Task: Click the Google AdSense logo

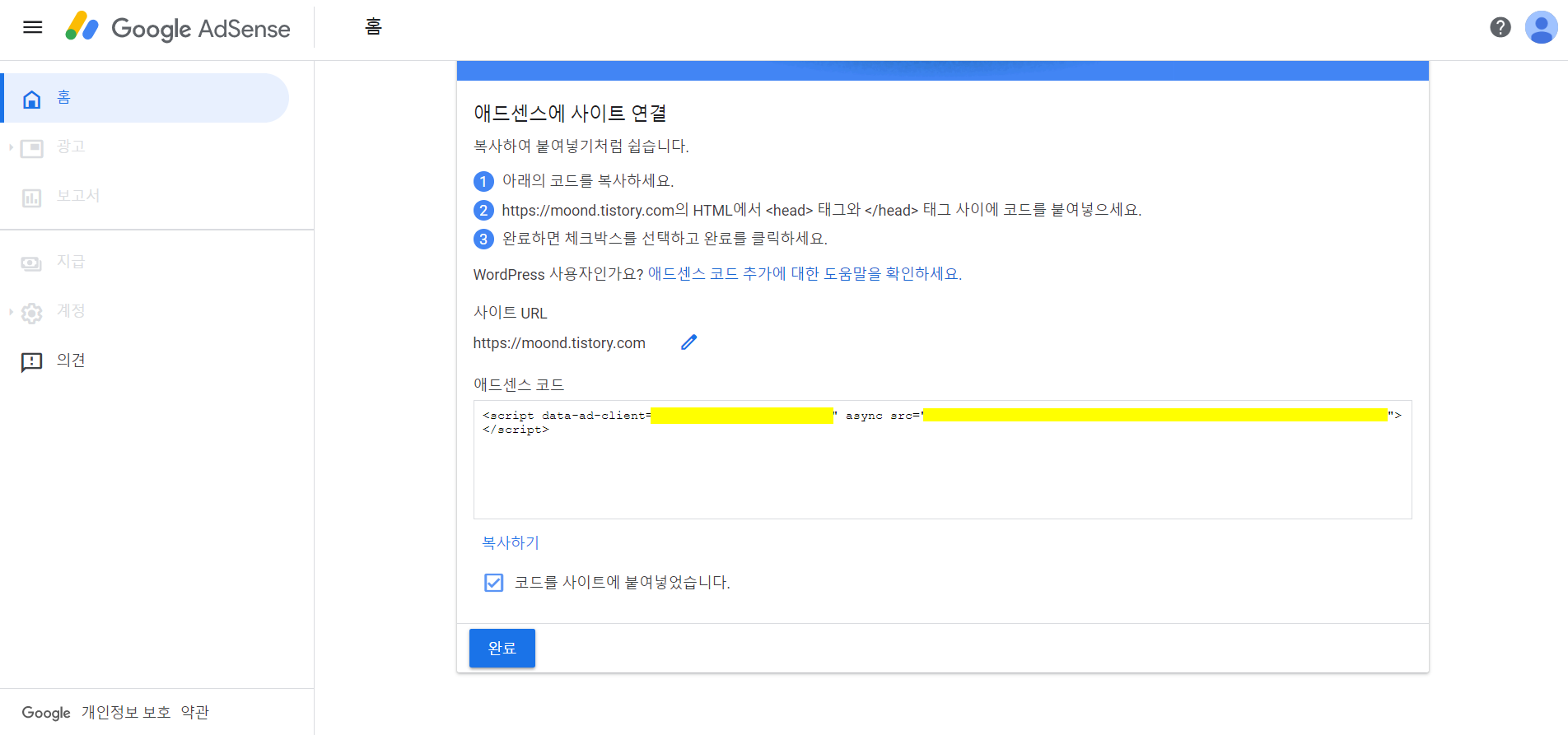Action: pyautogui.click(x=178, y=28)
